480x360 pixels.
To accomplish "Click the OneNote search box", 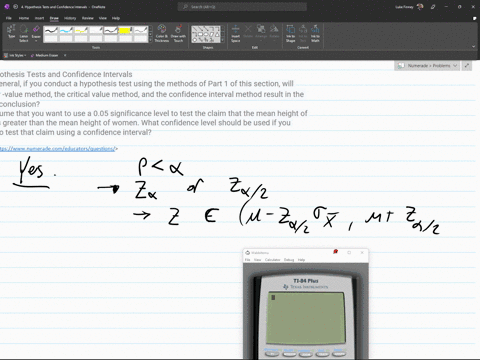I will pos(242,7).
